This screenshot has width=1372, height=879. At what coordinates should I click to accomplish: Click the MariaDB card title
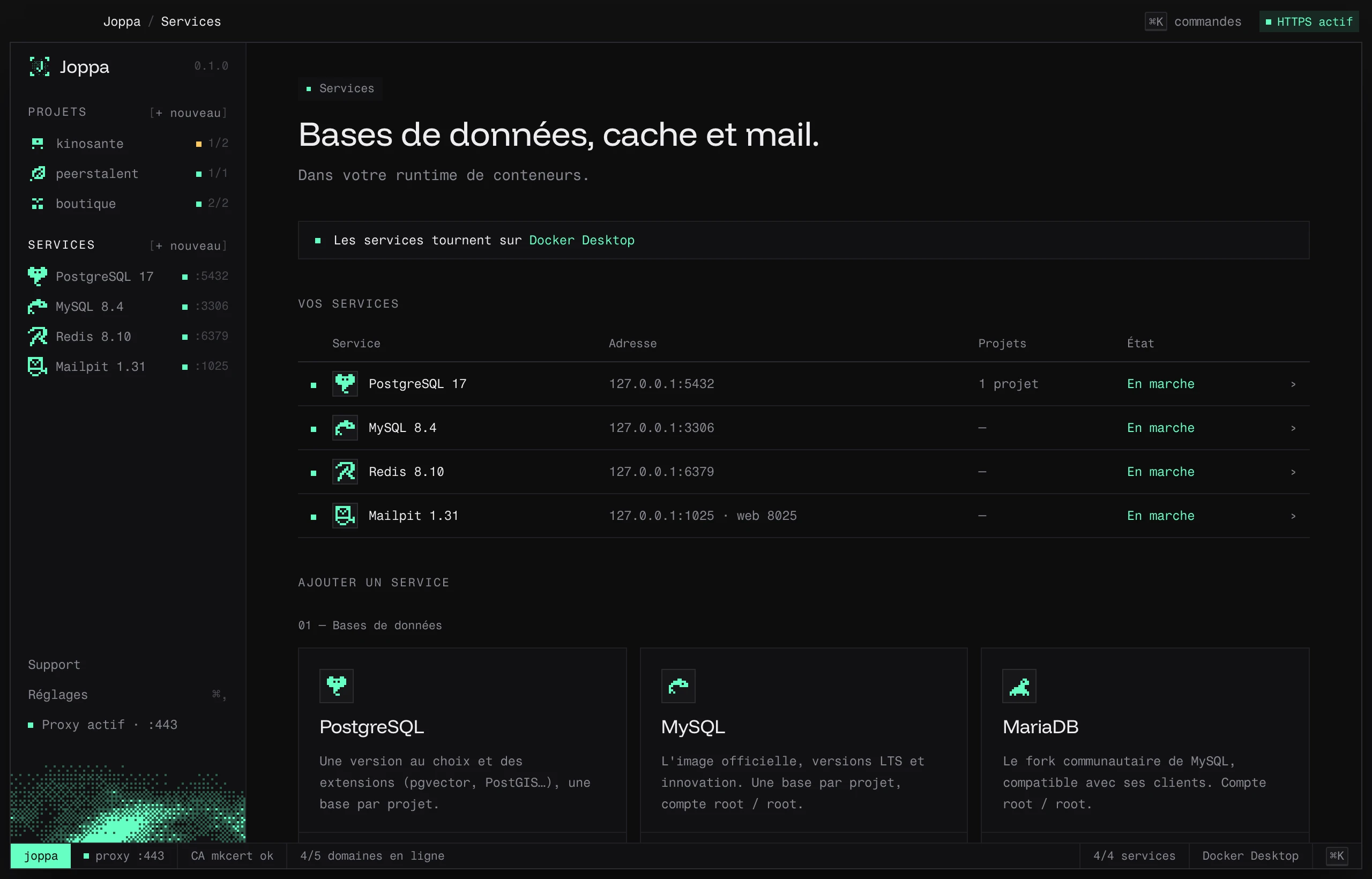point(1040,727)
